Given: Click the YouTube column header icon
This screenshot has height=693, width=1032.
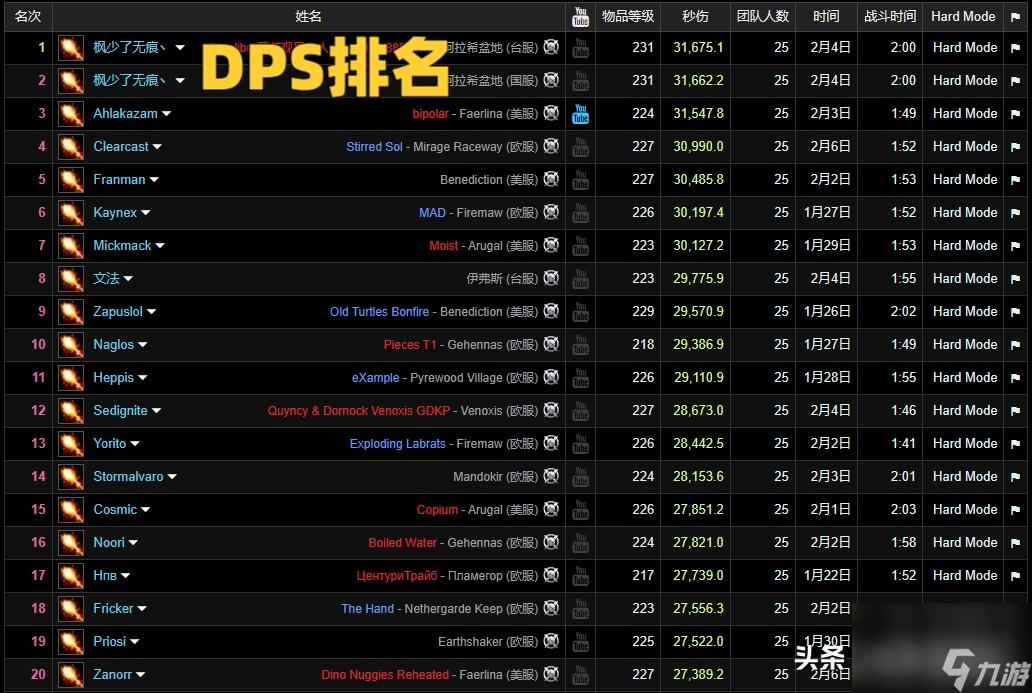Looking at the screenshot, I should [580, 16].
